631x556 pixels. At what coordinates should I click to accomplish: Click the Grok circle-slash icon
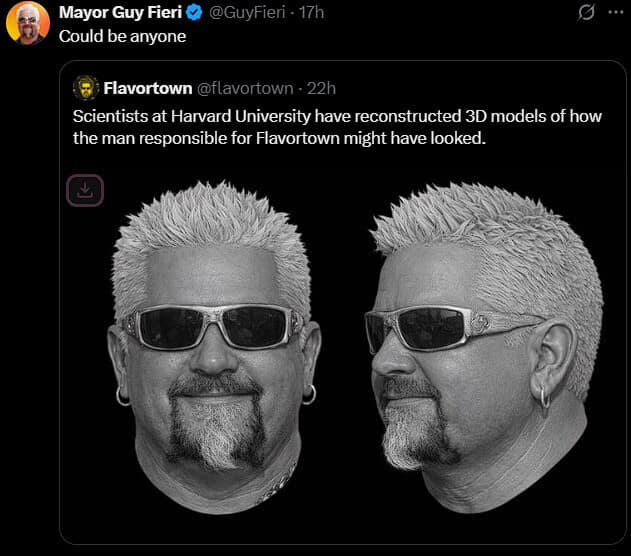point(587,13)
